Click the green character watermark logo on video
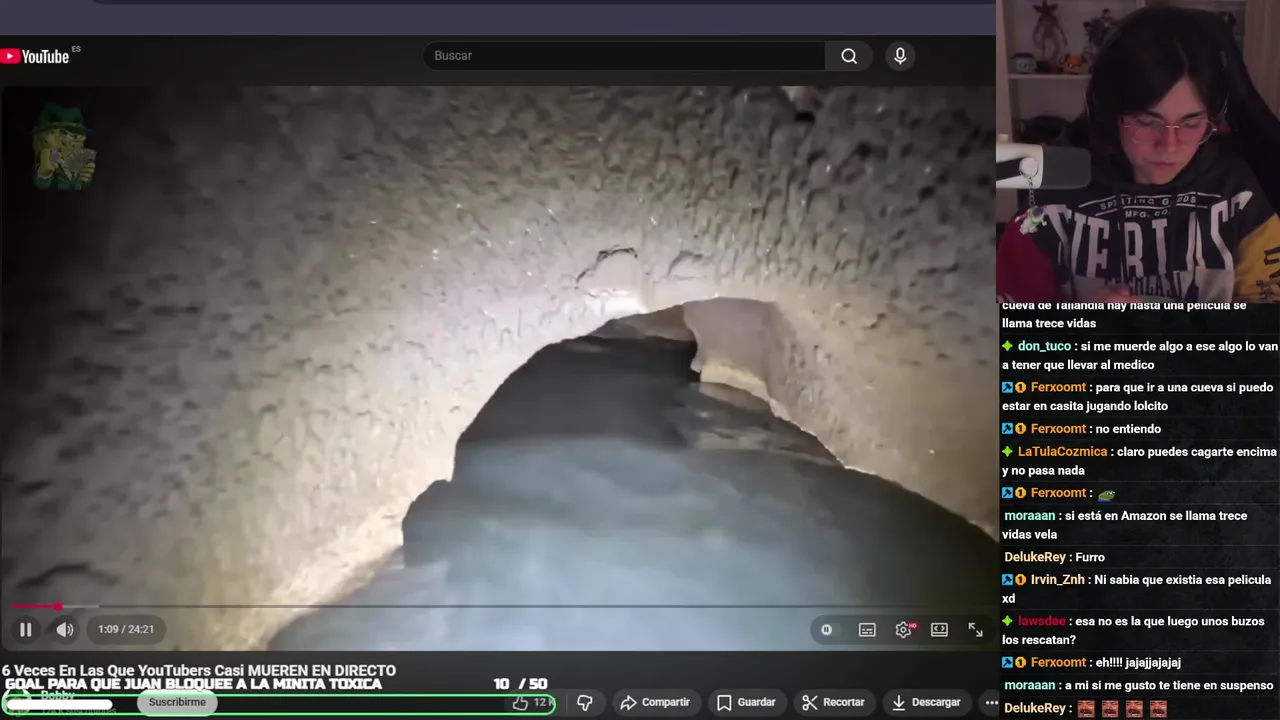The image size is (1280, 720). pos(63,147)
